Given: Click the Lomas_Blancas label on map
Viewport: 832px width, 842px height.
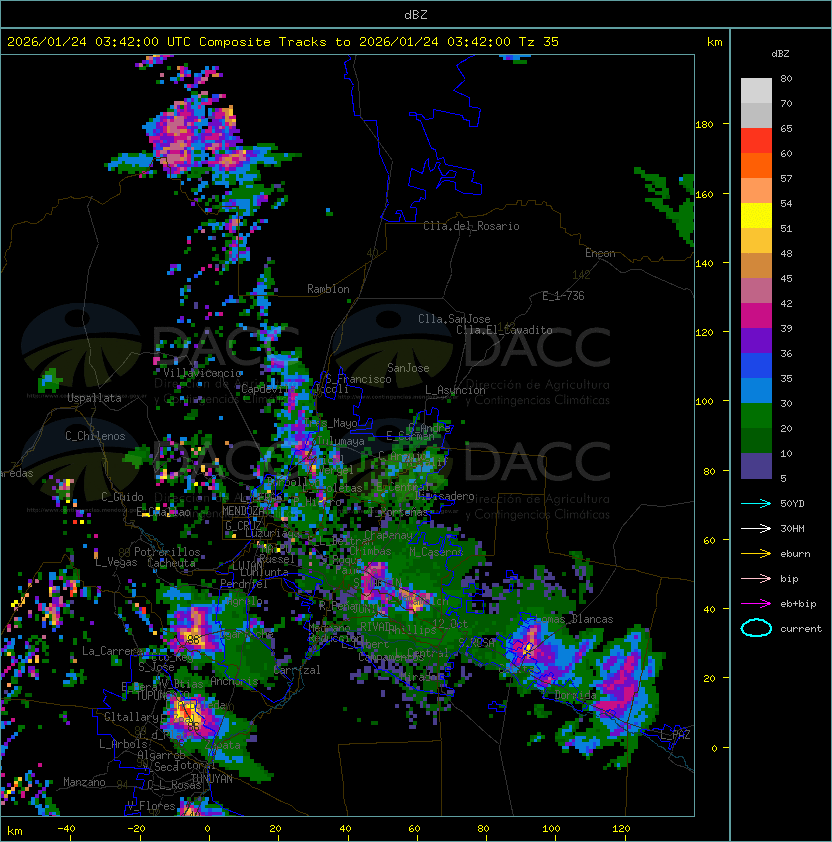Looking at the screenshot, I should pos(574,619).
